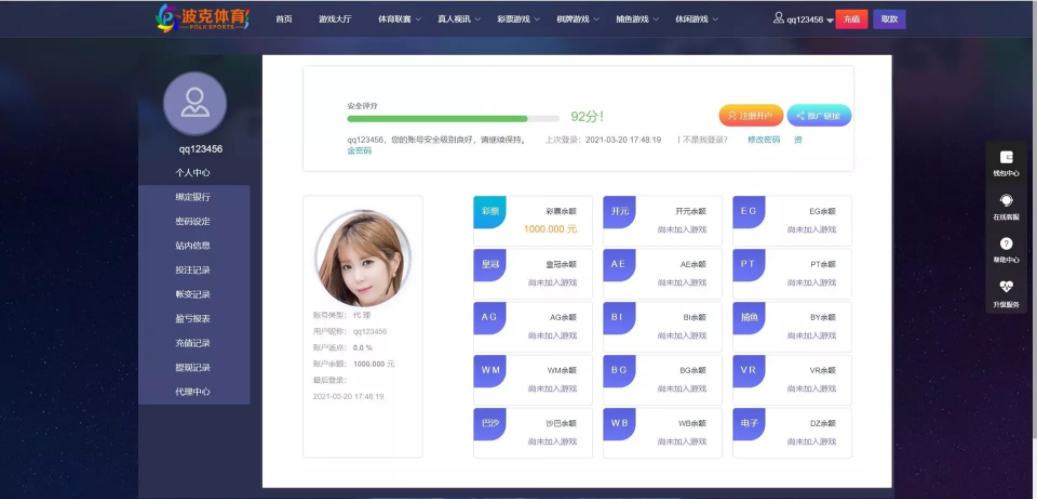
Task: Click the 皇冠 platform badge
Action: pos(490,264)
